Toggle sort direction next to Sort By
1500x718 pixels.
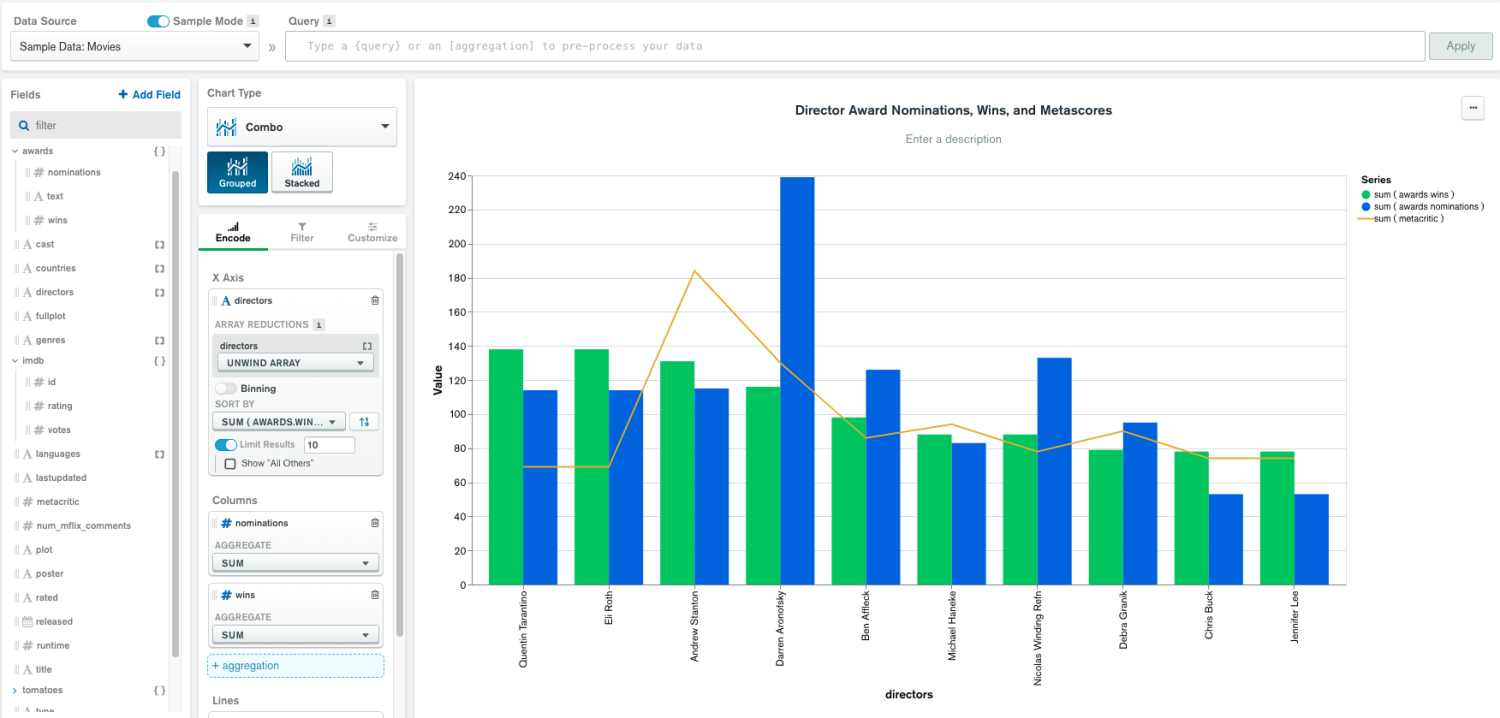pyautogui.click(x=365, y=422)
